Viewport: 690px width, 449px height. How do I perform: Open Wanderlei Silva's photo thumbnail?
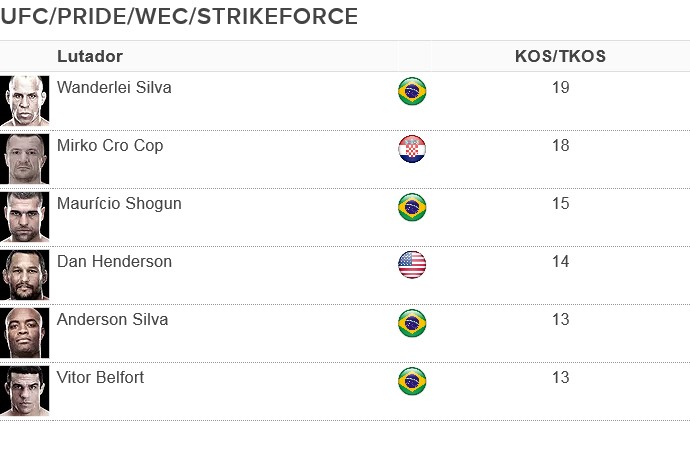pos(24,100)
